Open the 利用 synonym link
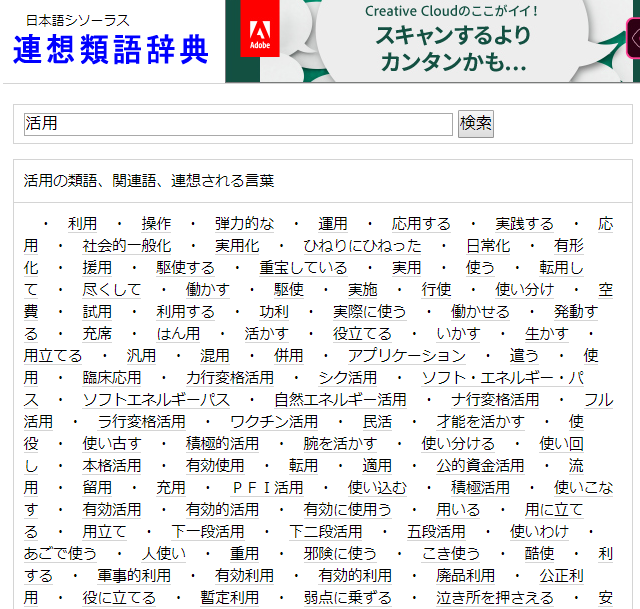Screen dimensions: 640x609 [x=82, y=224]
